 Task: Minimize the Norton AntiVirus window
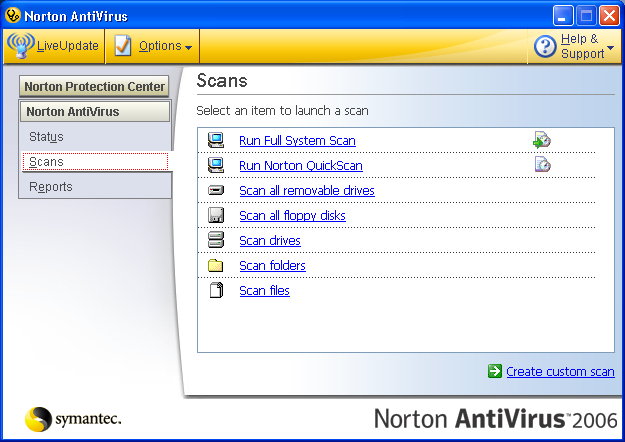(563, 16)
